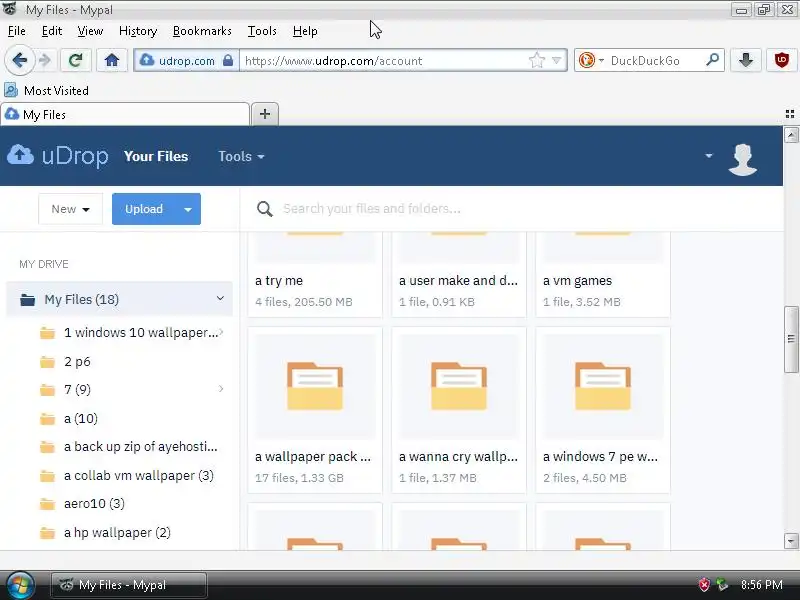Viewport: 800px width, 600px height.
Task: Click the page scrollbar down arrow
Action: pos(791,541)
